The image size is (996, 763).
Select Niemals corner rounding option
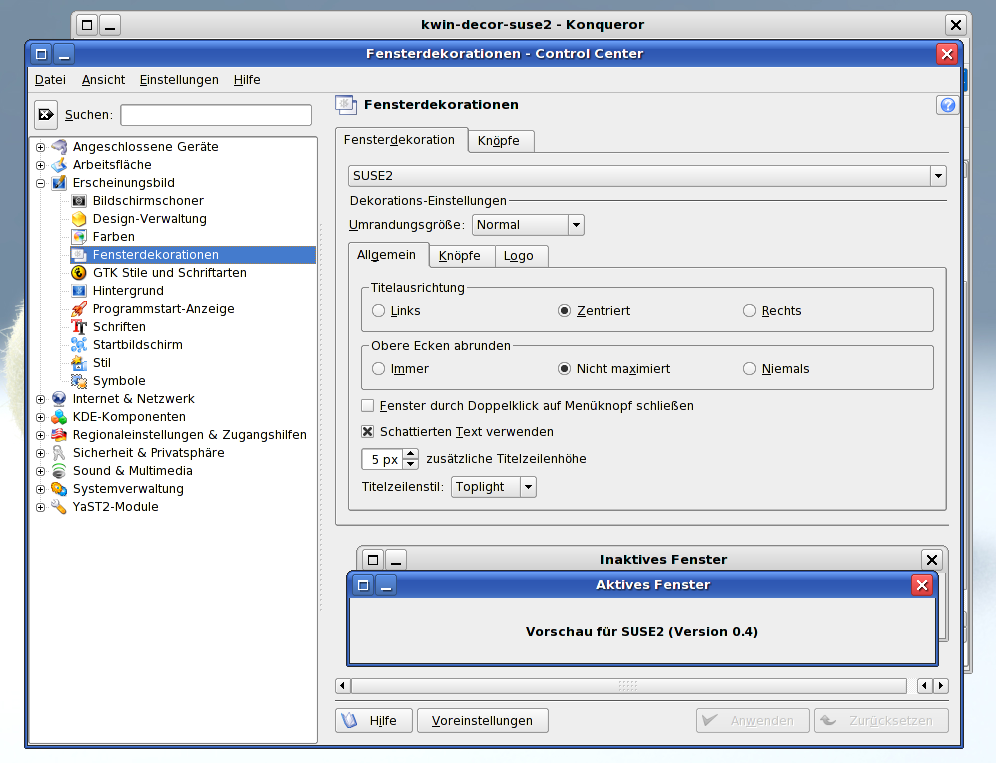750,368
